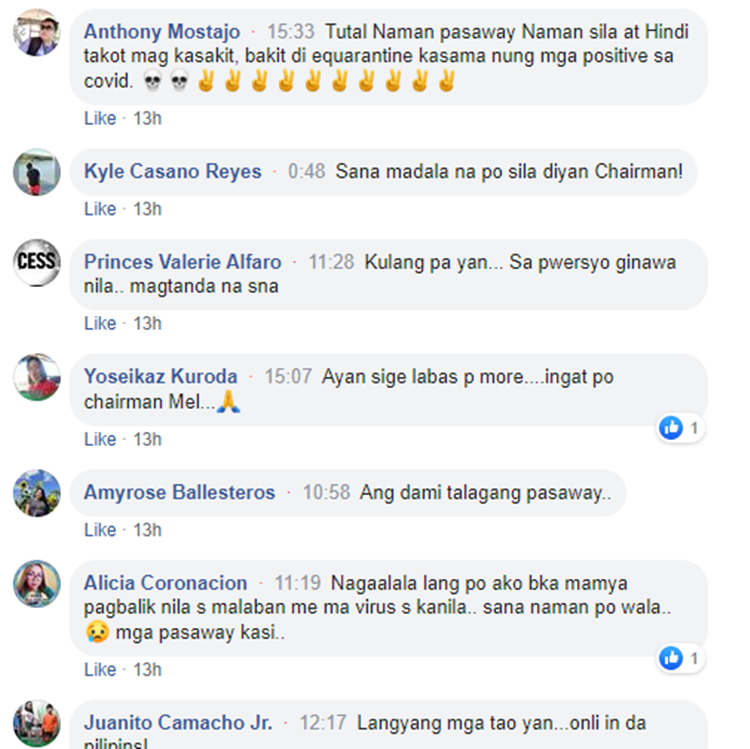
Task: Like Anthony Mostajo's comment
Action: pos(100,119)
